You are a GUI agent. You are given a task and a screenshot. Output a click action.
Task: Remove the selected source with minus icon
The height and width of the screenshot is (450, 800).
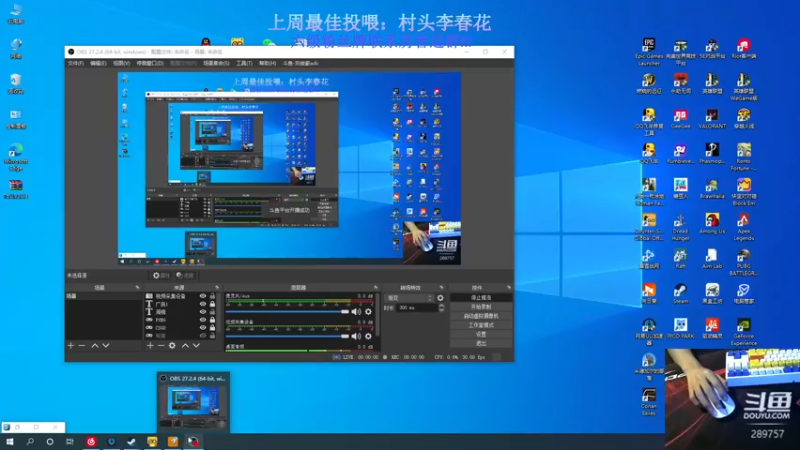tap(161, 345)
